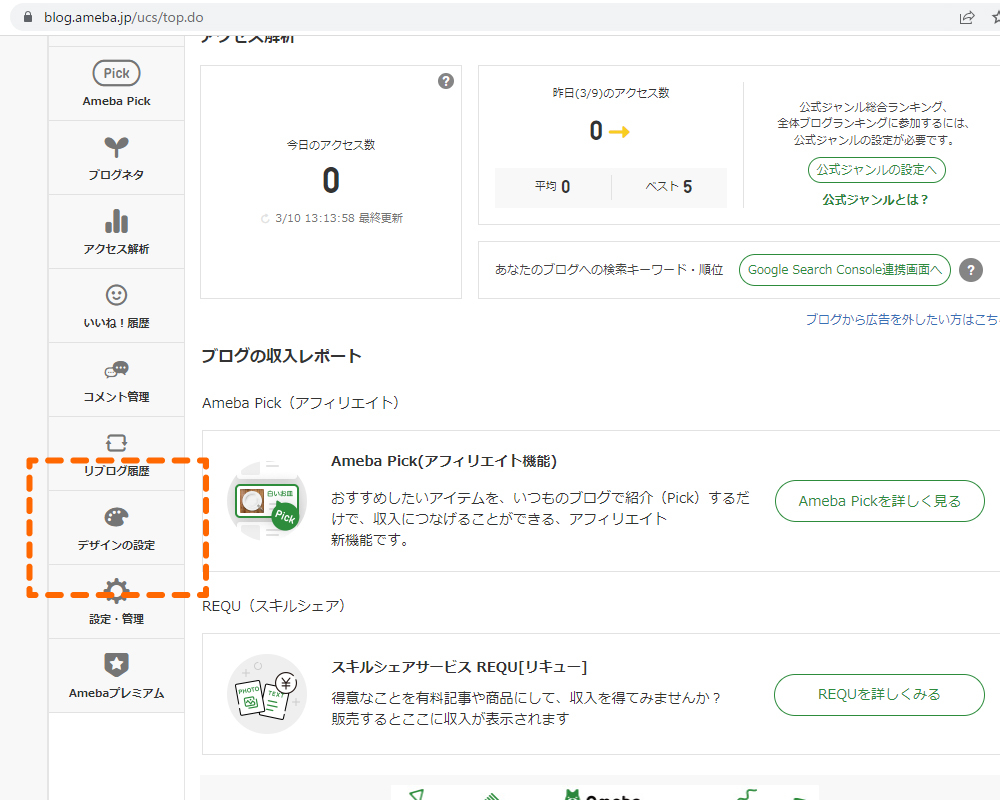1000x800 pixels.
Task: Open コメント管理 speech bubble icon
Action: [116, 369]
